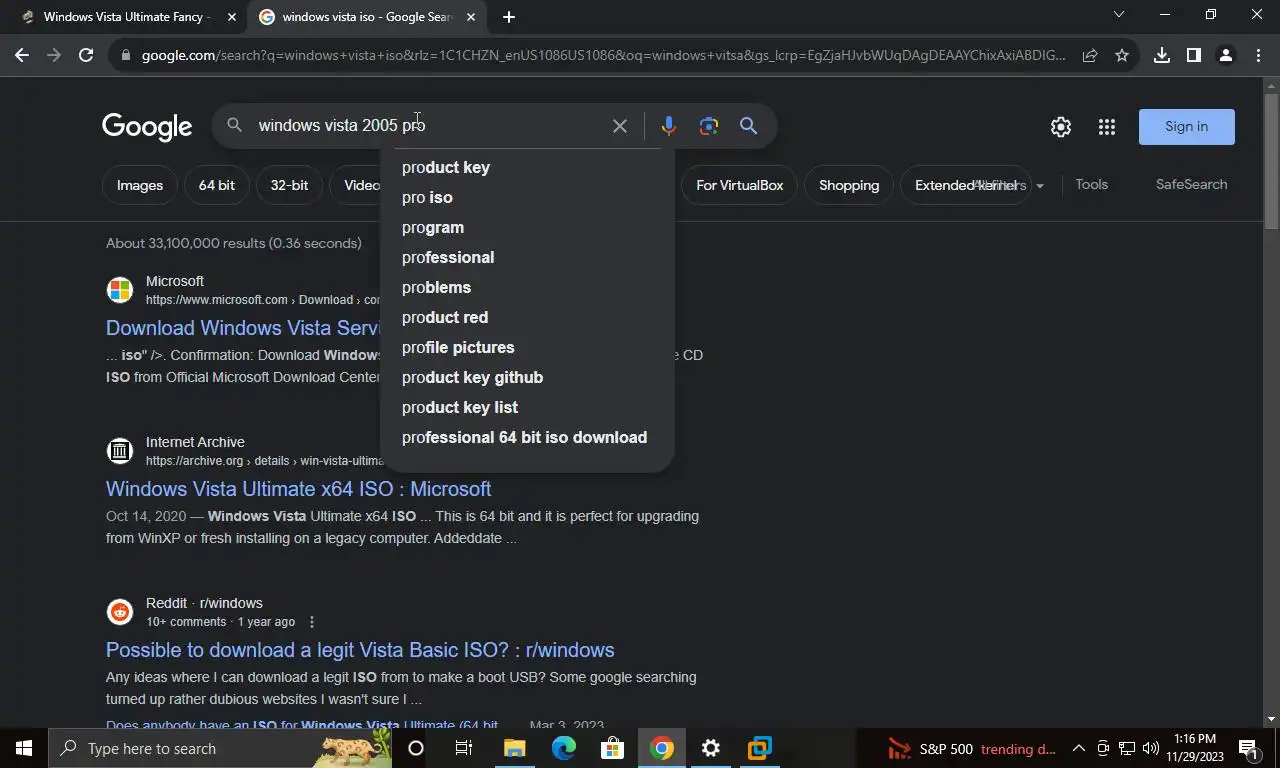Share this page icon in address bar

(1090, 55)
